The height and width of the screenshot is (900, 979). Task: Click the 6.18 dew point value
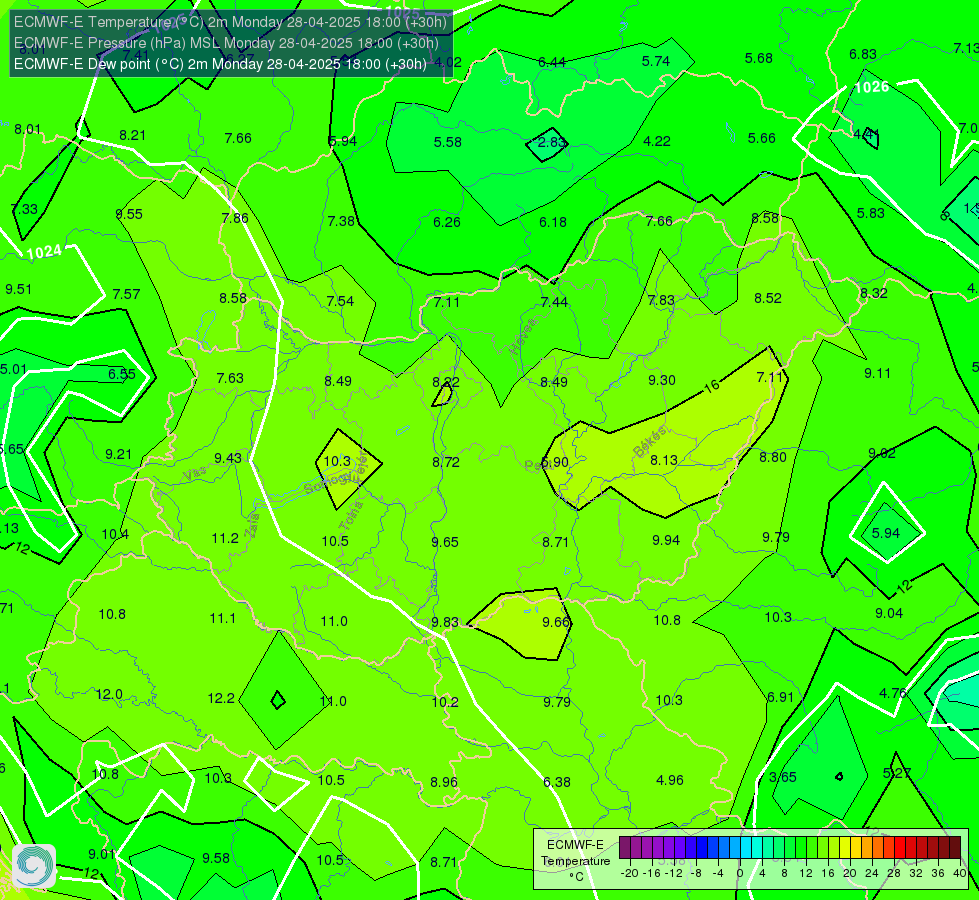(553, 222)
